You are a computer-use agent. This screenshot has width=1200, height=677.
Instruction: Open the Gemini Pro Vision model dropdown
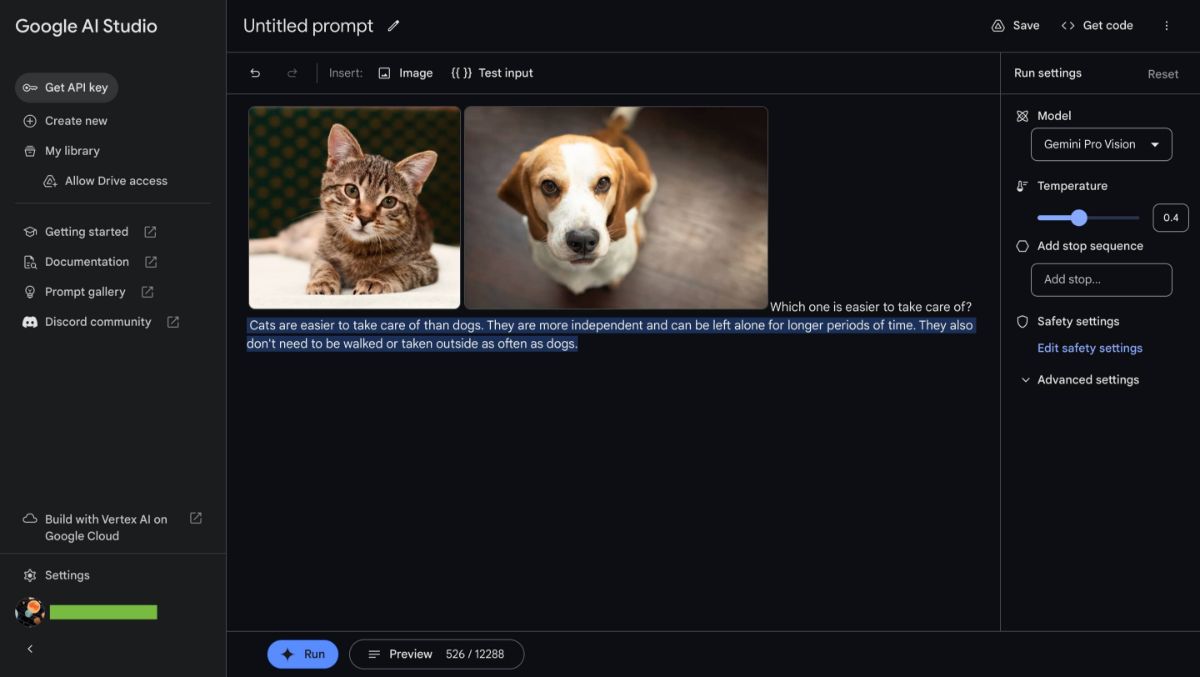1101,144
